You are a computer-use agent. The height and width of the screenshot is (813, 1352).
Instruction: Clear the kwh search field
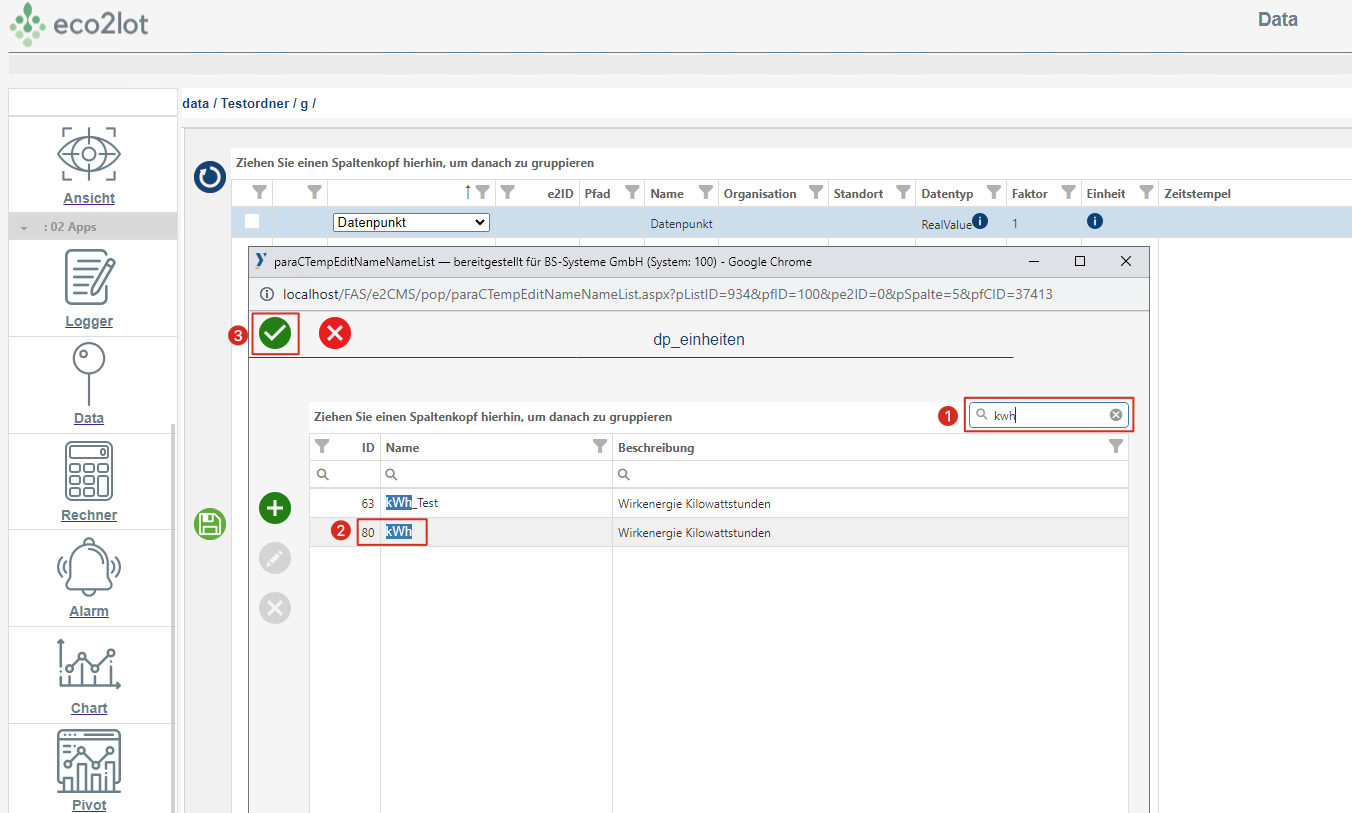(x=1116, y=415)
